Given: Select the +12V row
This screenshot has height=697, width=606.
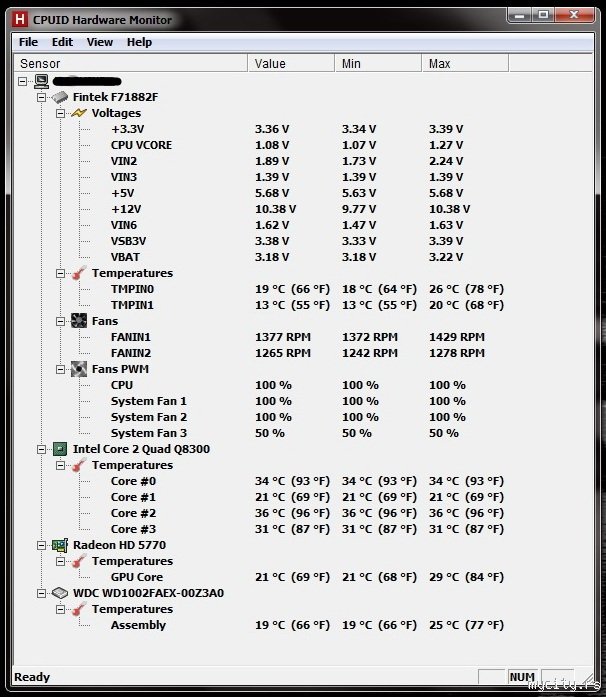Looking at the screenshot, I should [126, 209].
